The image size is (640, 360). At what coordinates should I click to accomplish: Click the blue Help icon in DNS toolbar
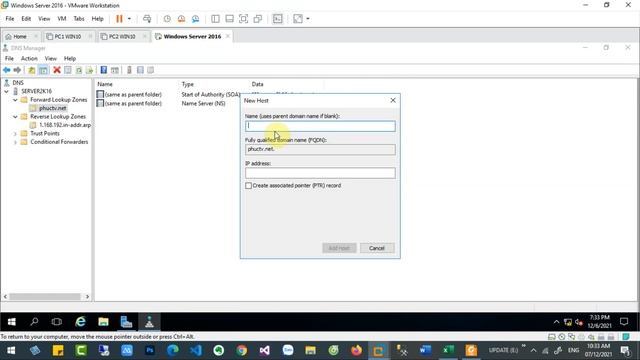coord(104,70)
